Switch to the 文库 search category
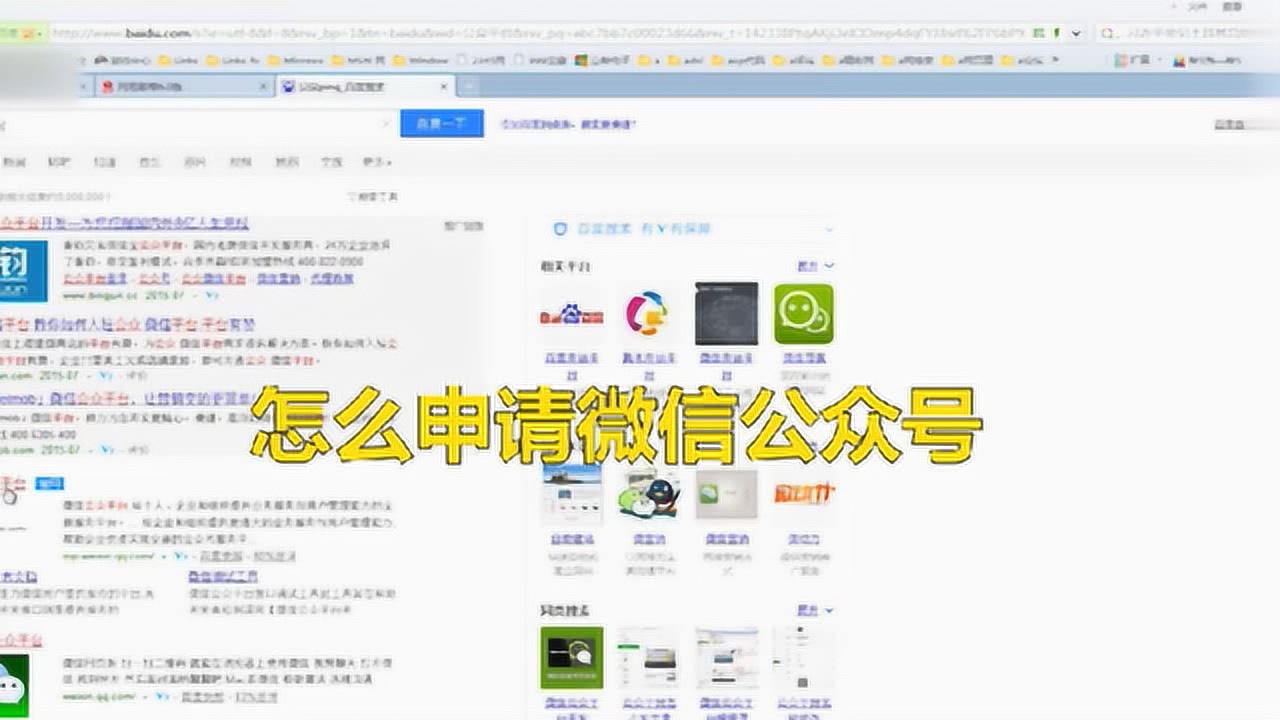Image resolution: width=1280 pixels, height=720 pixels. coord(332,162)
